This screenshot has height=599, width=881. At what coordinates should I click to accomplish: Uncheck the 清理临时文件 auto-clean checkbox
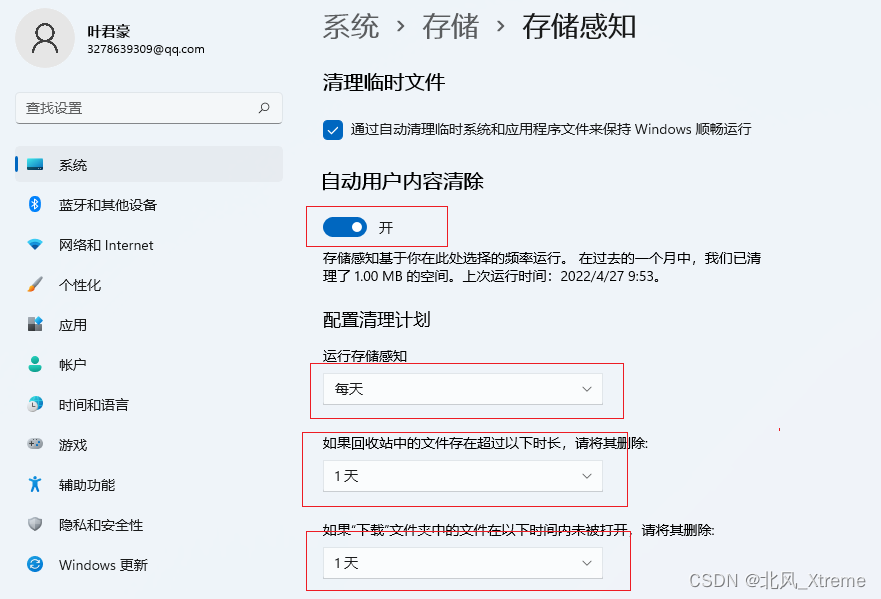pos(333,130)
